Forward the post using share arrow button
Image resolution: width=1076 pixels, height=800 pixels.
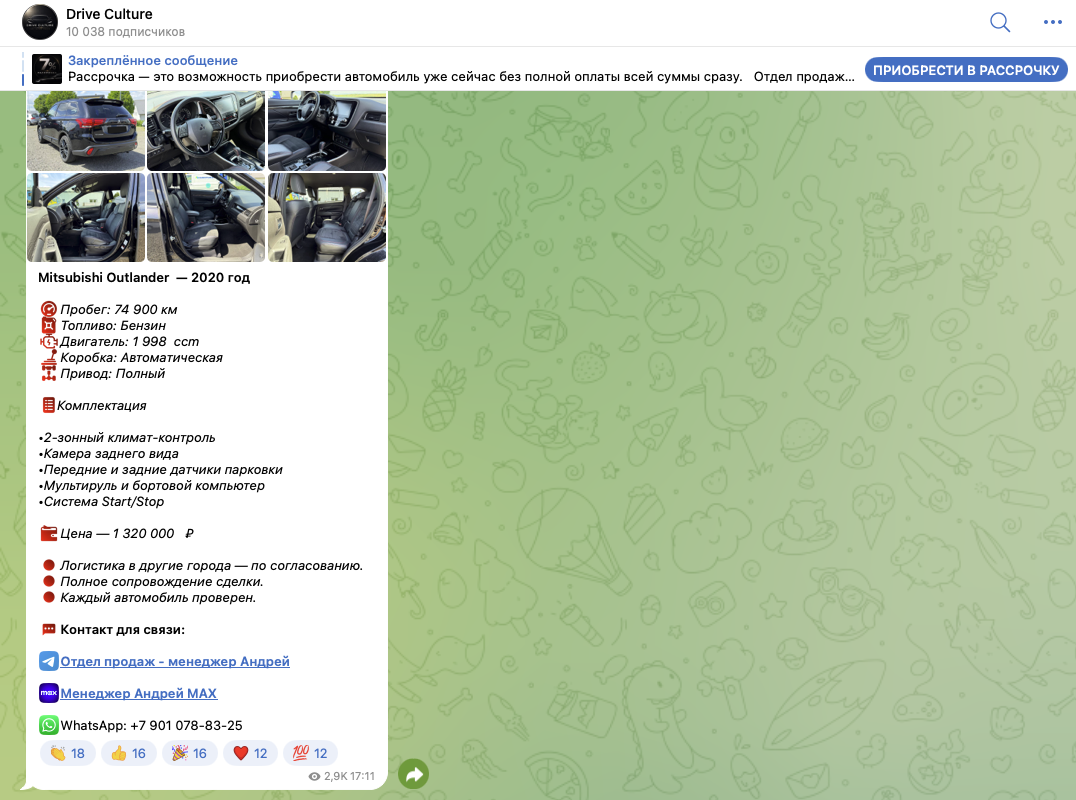413,775
